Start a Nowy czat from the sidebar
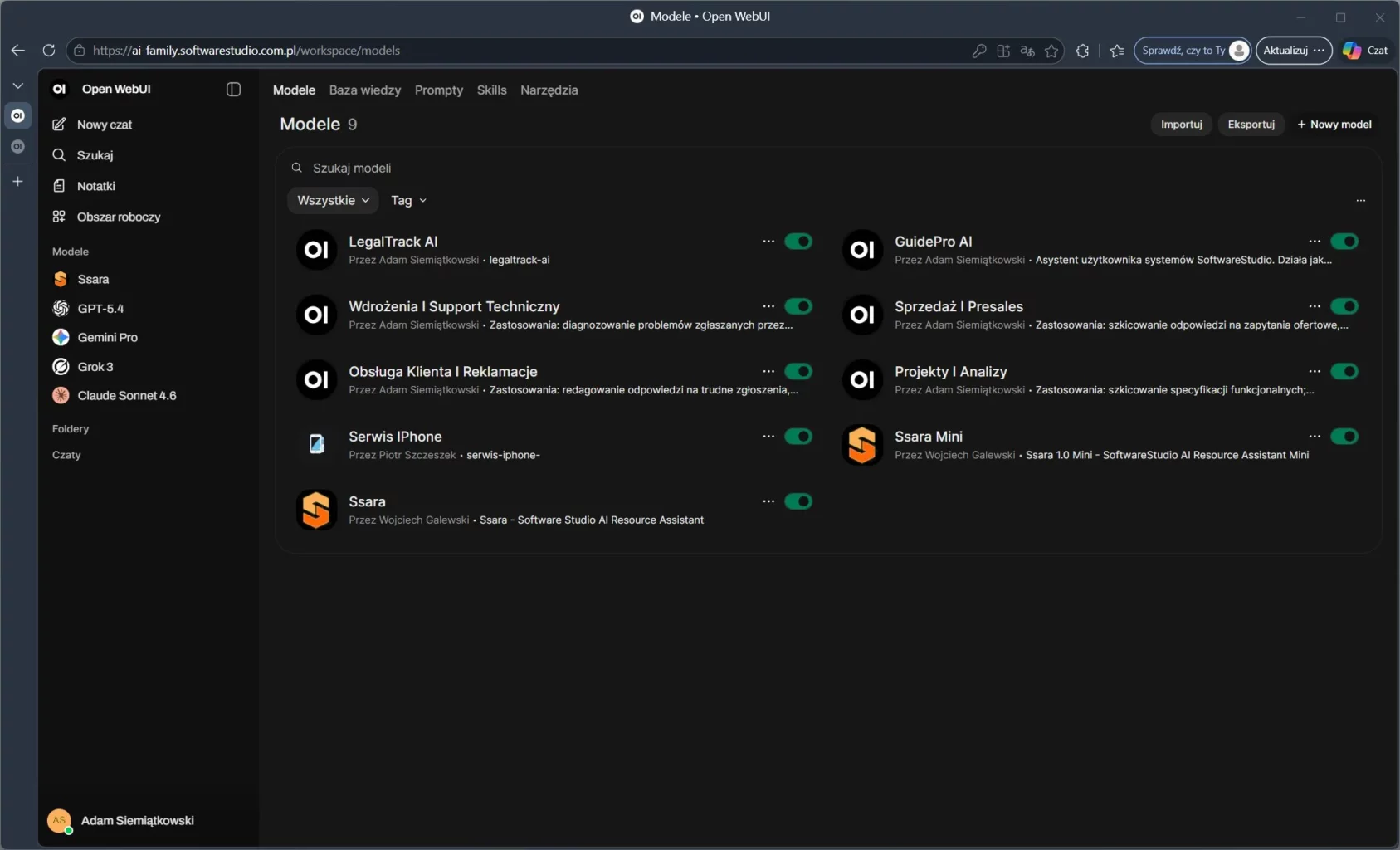 (x=104, y=124)
